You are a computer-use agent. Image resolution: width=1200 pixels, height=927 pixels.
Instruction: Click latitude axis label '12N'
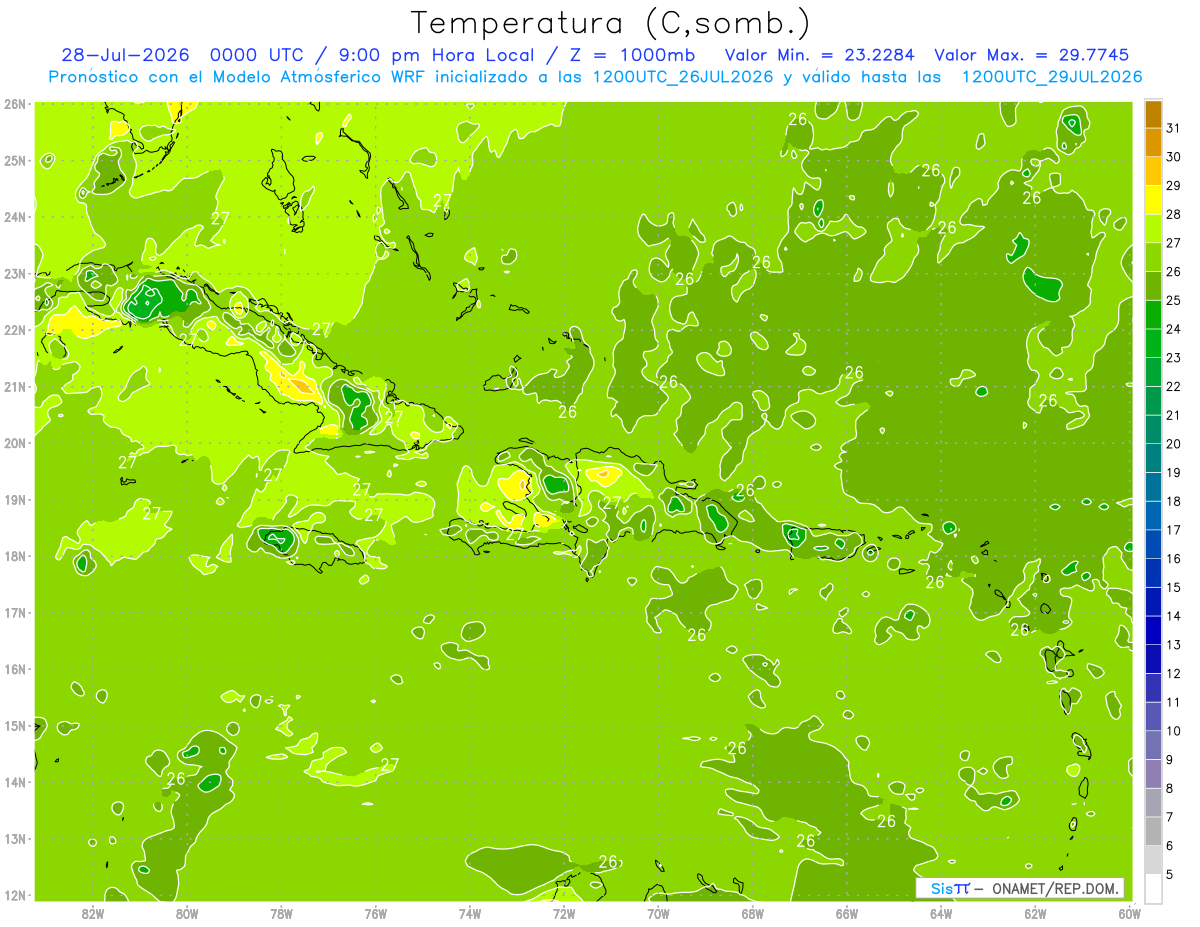click(x=14, y=895)
